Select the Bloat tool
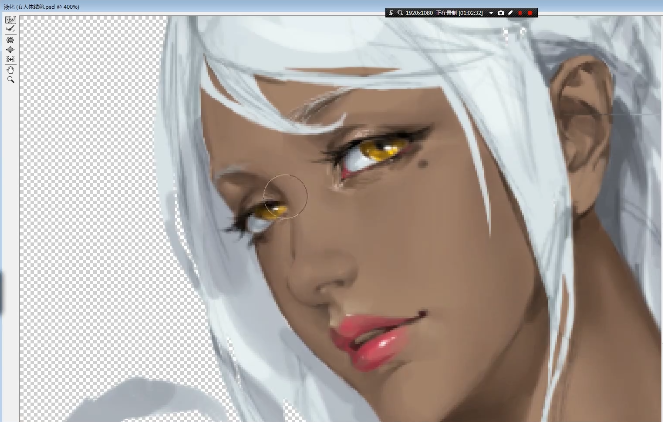The width and height of the screenshot is (663, 422). [11, 49]
